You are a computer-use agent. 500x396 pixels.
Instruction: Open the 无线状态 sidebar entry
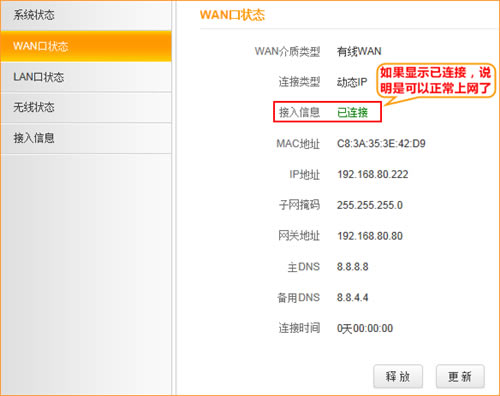tap(86, 107)
